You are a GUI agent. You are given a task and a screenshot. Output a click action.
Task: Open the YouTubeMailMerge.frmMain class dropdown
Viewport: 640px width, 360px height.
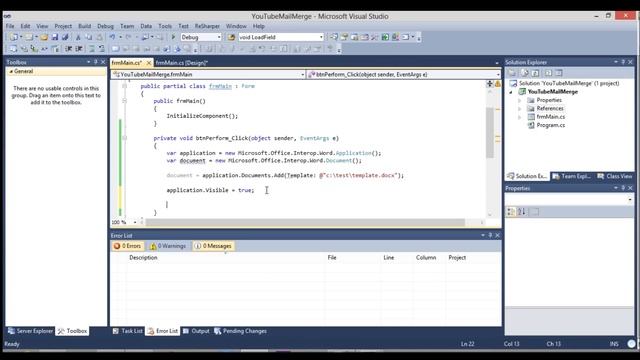point(302,75)
